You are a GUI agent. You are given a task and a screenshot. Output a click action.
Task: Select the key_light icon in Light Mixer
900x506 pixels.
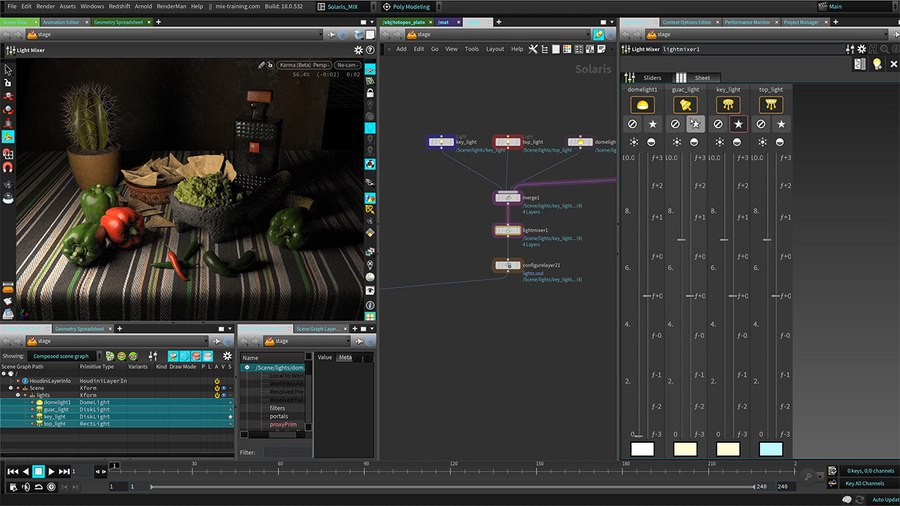[x=728, y=105]
